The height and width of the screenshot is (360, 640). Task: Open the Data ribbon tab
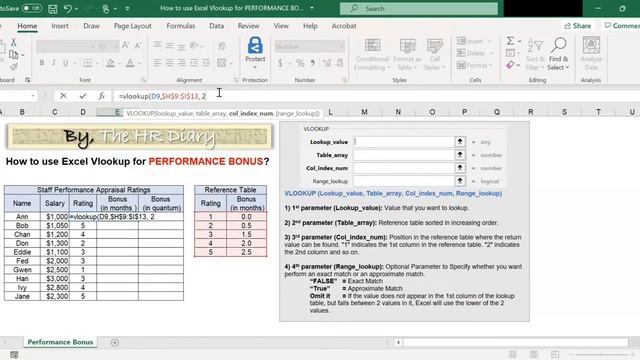click(216, 26)
